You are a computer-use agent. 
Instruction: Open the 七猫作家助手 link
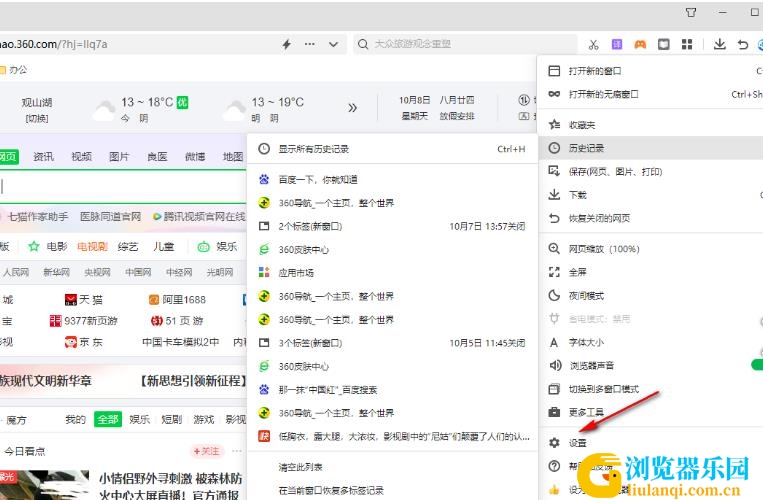click(38, 216)
